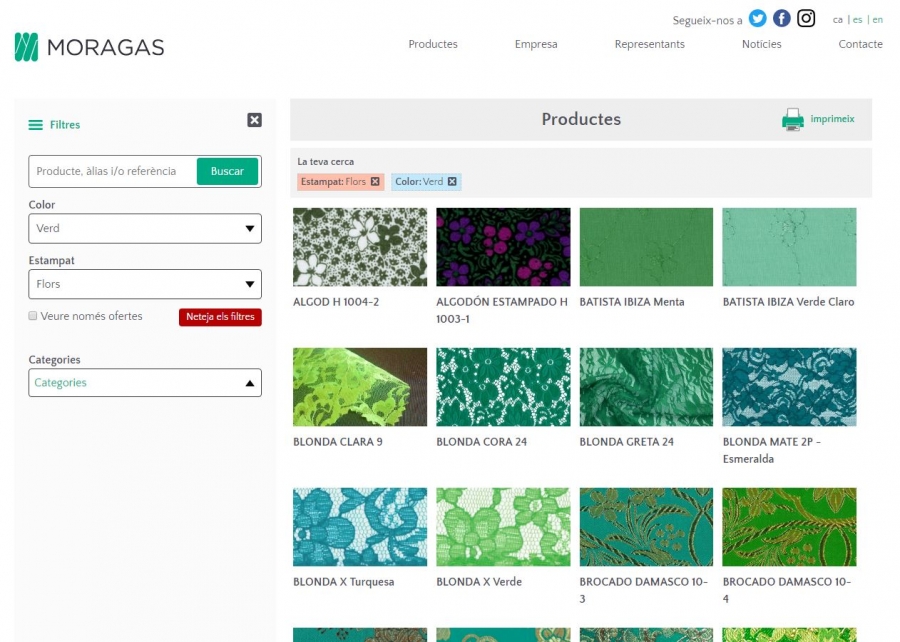
Task: Open BLONDA MATE 2P - Esmeralda thumbnail
Action: 789,387
